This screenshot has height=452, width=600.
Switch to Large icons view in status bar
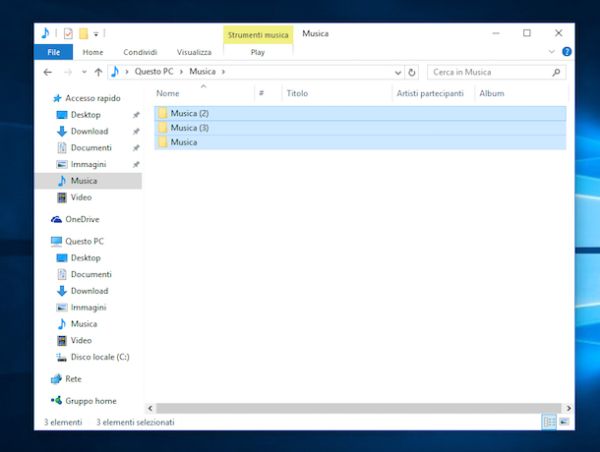coord(563,423)
